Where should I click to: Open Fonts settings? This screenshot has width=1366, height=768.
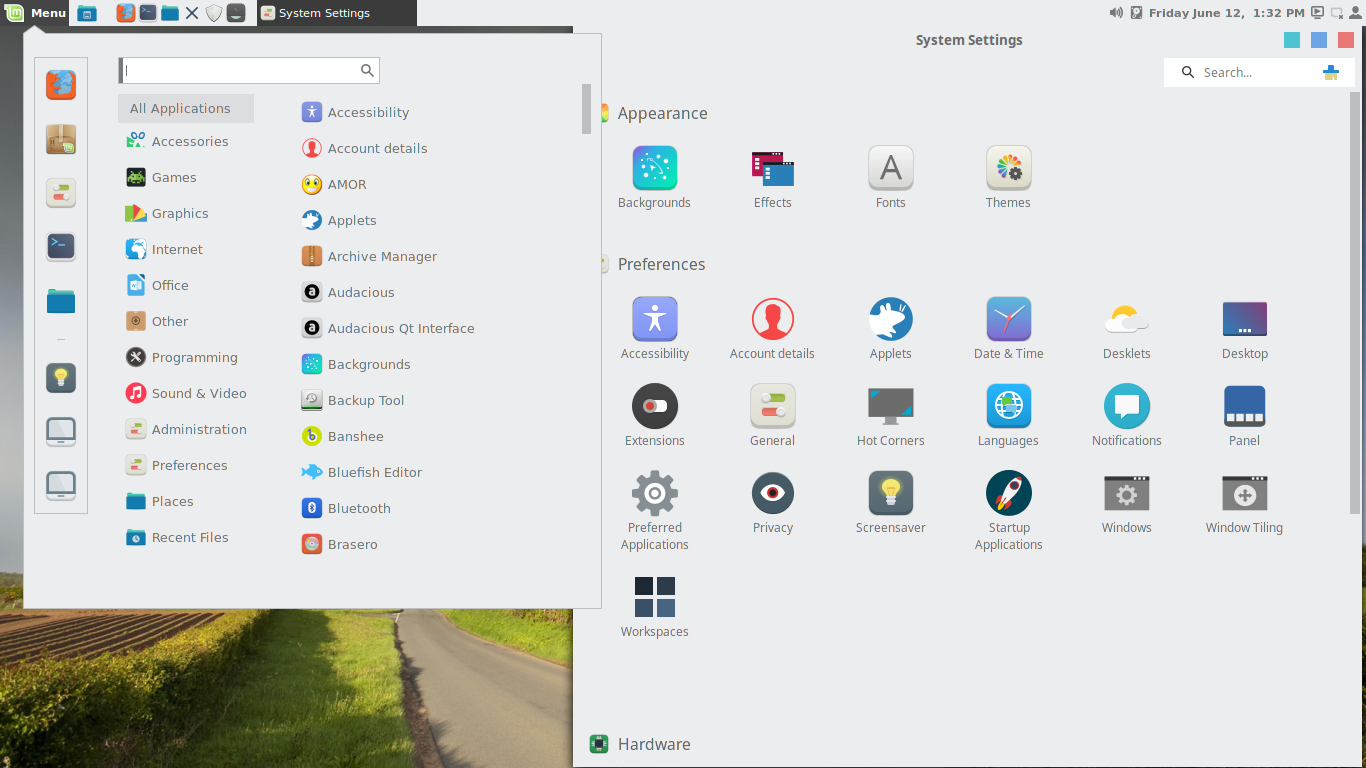(890, 177)
